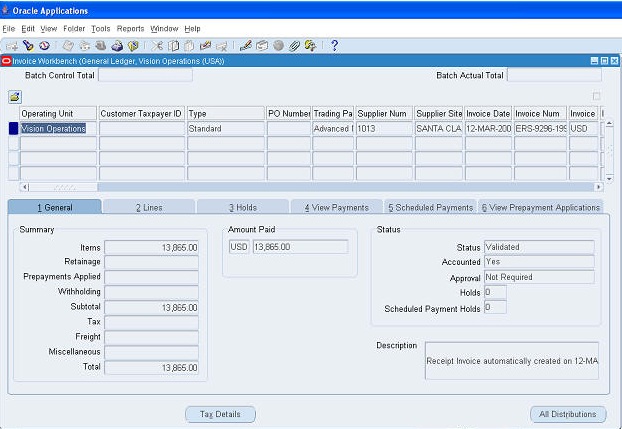
Task: Open the Tools menu
Action: [x=101, y=29]
